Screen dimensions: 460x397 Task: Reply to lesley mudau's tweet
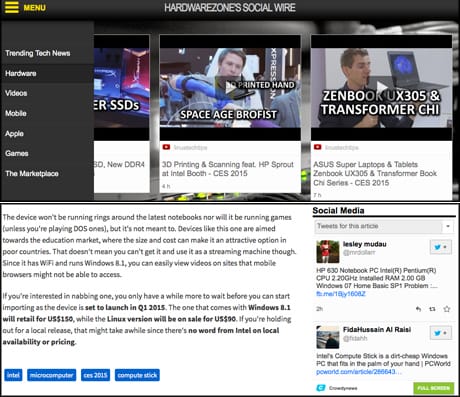418,309
